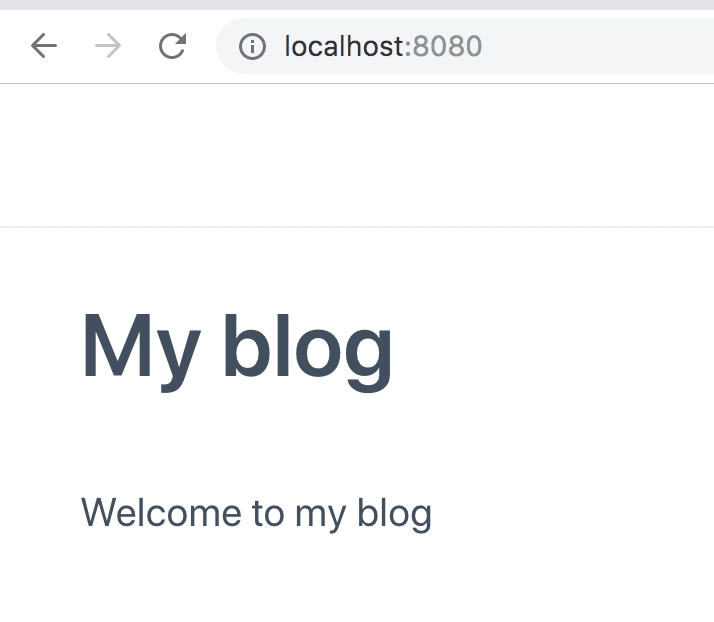Open site information via the circled i icon
The image size is (714, 622).
pyautogui.click(x=252, y=46)
